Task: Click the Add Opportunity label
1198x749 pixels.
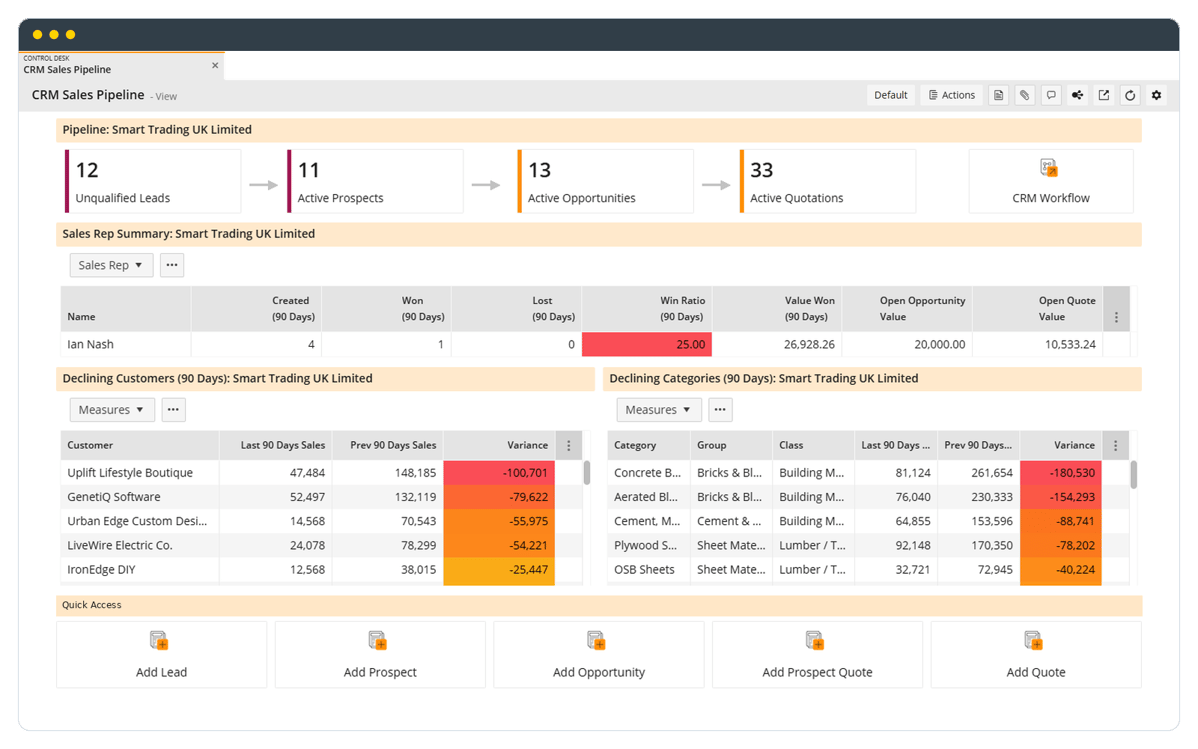Action: coord(599,673)
